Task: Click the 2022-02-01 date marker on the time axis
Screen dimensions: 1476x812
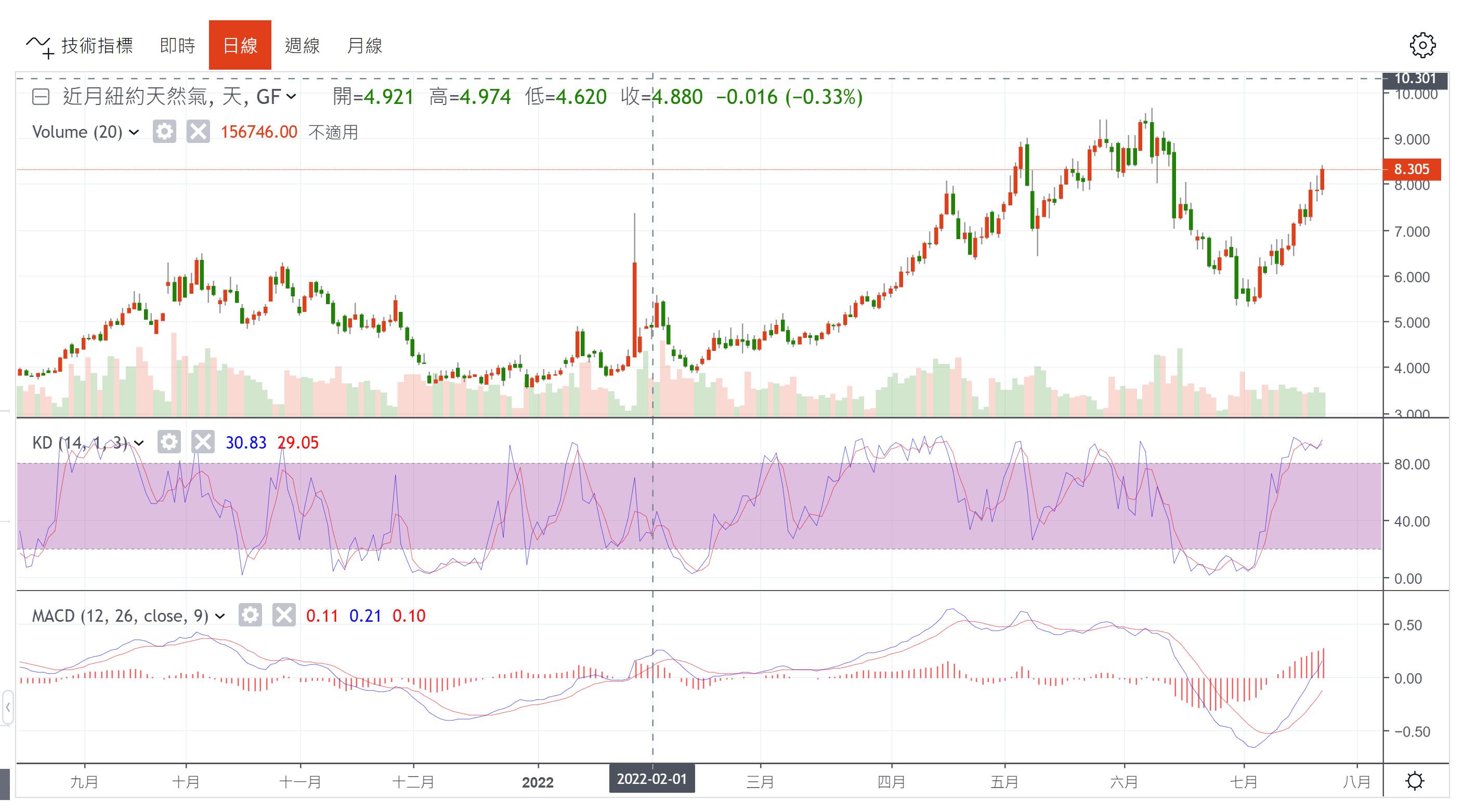Action: 651,779
